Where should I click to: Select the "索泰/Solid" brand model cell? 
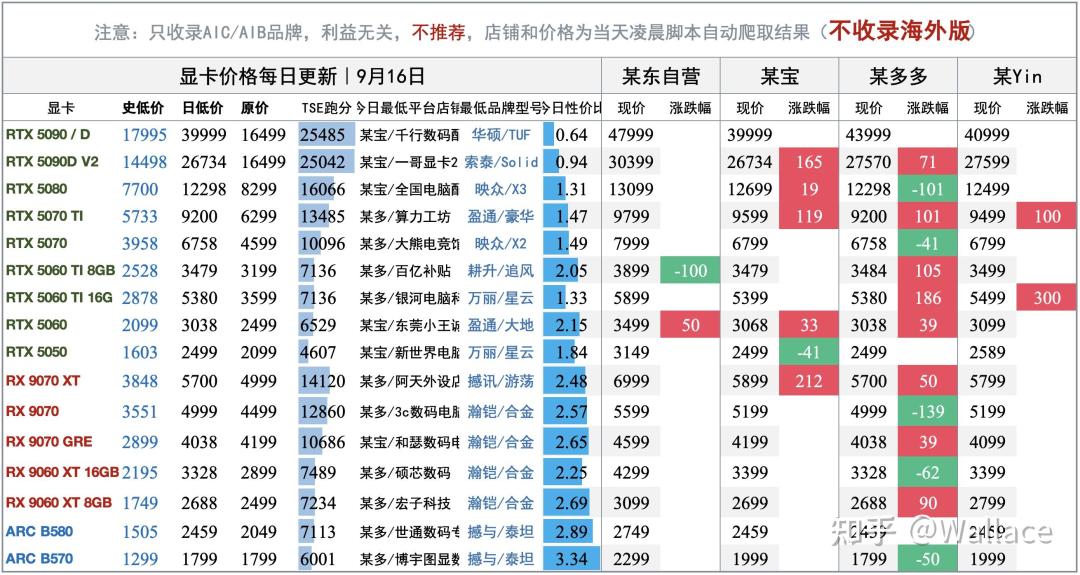click(x=501, y=162)
